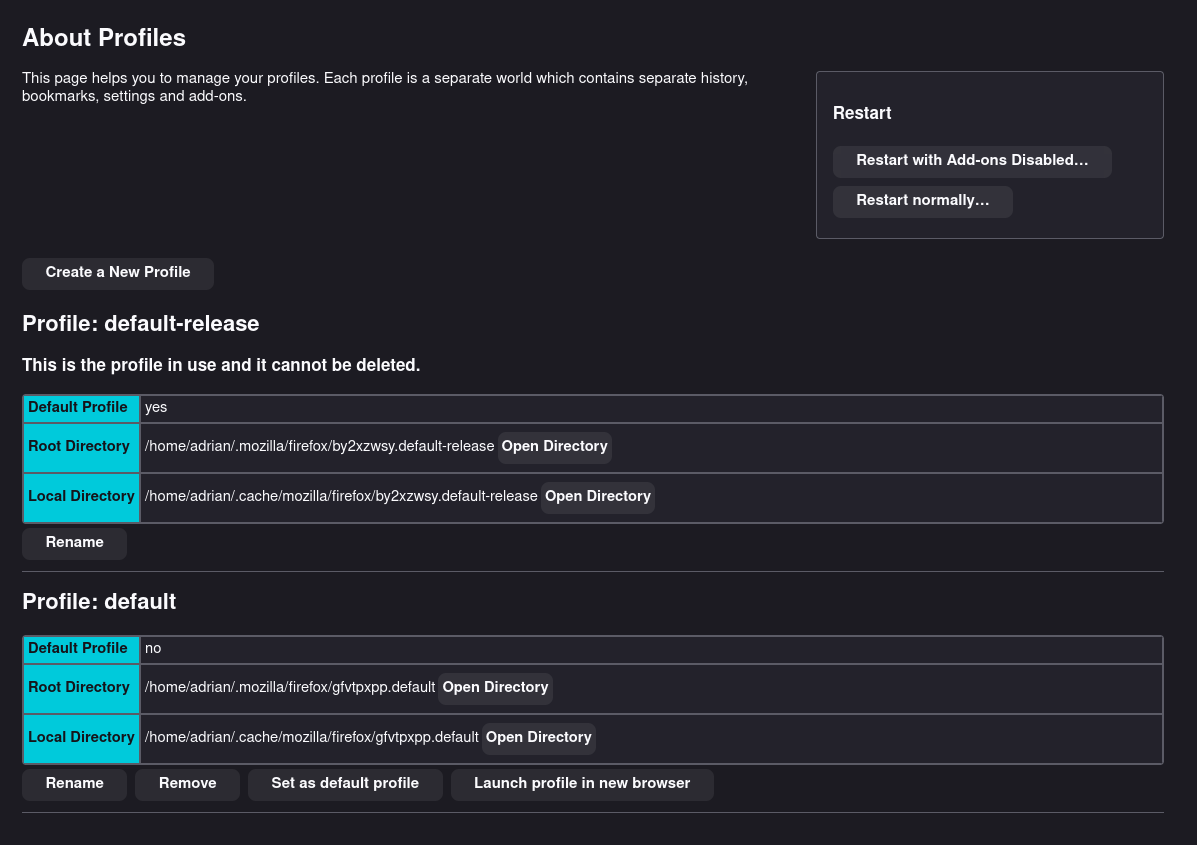Open Directory for gfvtpxpp.default Root Directory
The width and height of the screenshot is (1197, 845).
495,688
